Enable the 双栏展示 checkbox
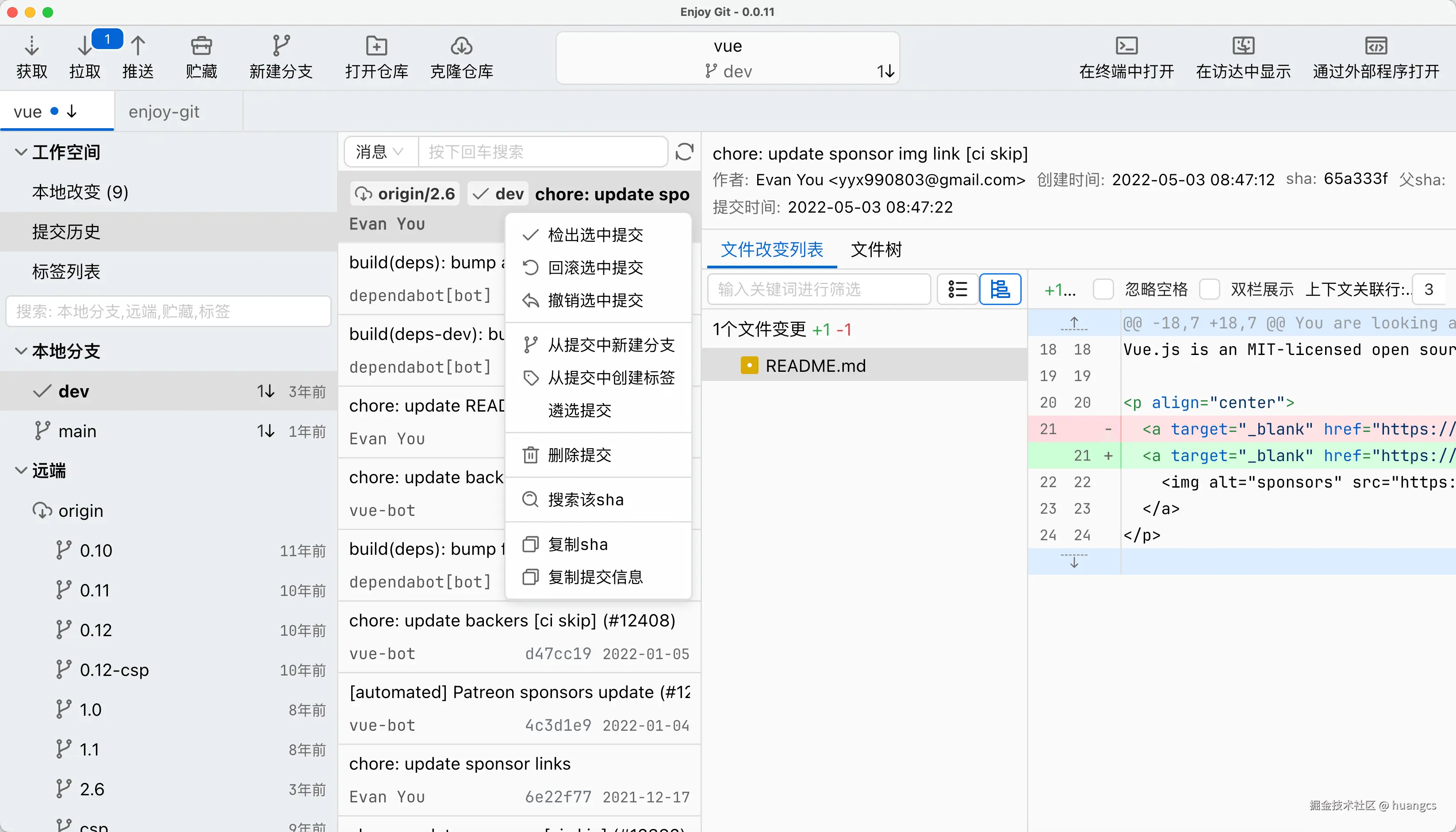This screenshot has height=832, width=1456. click(x=1210, y=289)
